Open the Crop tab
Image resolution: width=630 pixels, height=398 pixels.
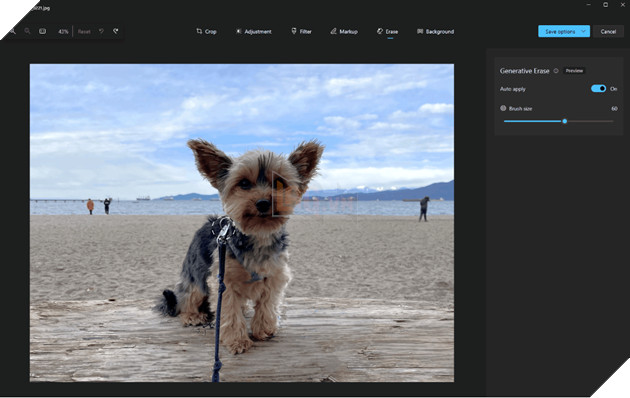206,31
